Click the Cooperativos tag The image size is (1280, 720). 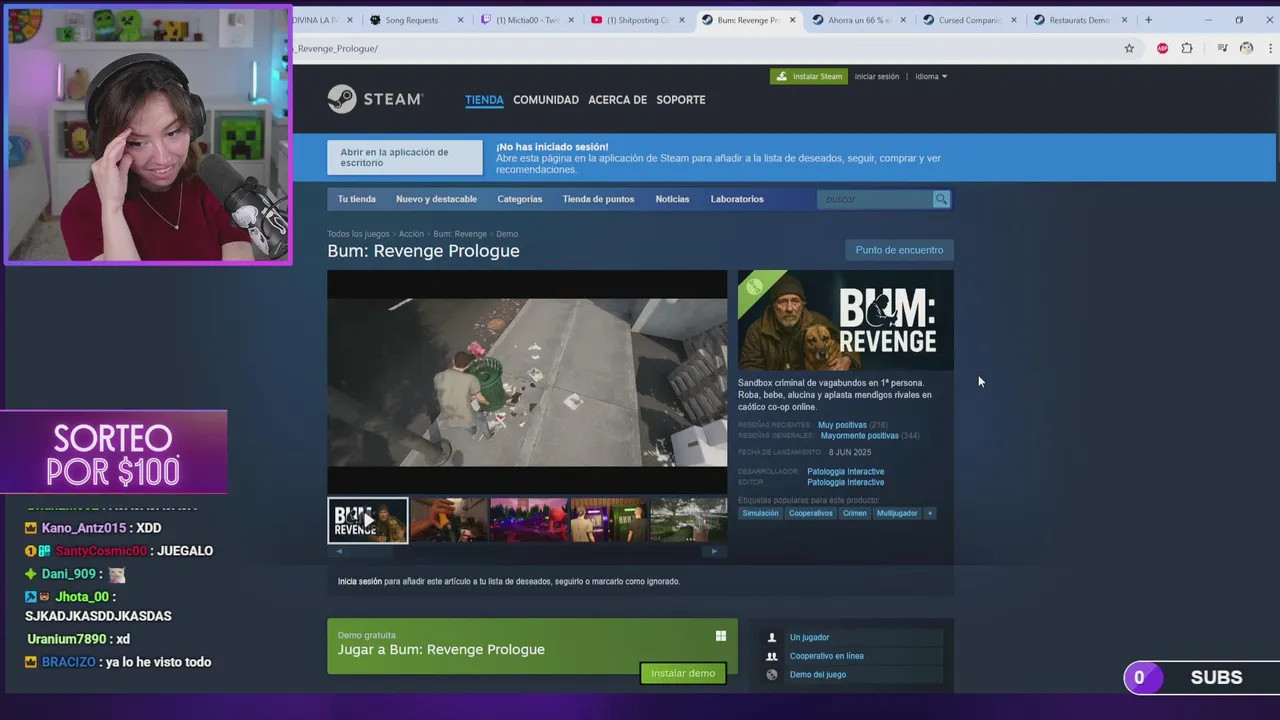point(810,513)
